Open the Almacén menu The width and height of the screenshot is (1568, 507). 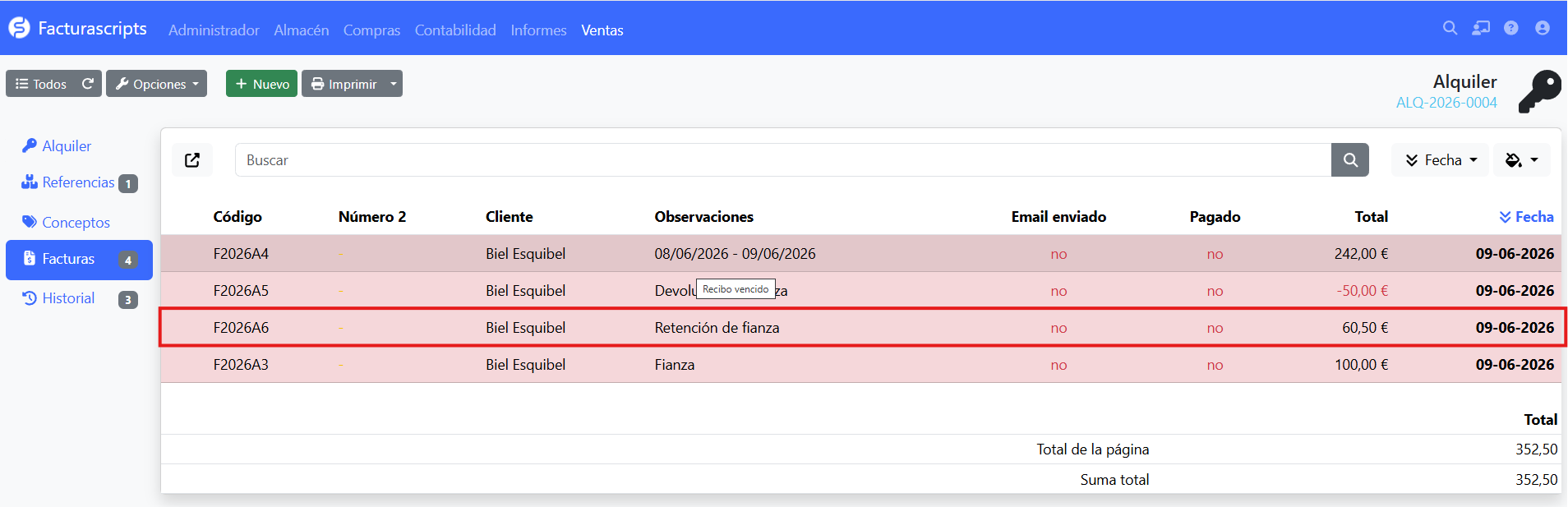[x=301, y=30]
